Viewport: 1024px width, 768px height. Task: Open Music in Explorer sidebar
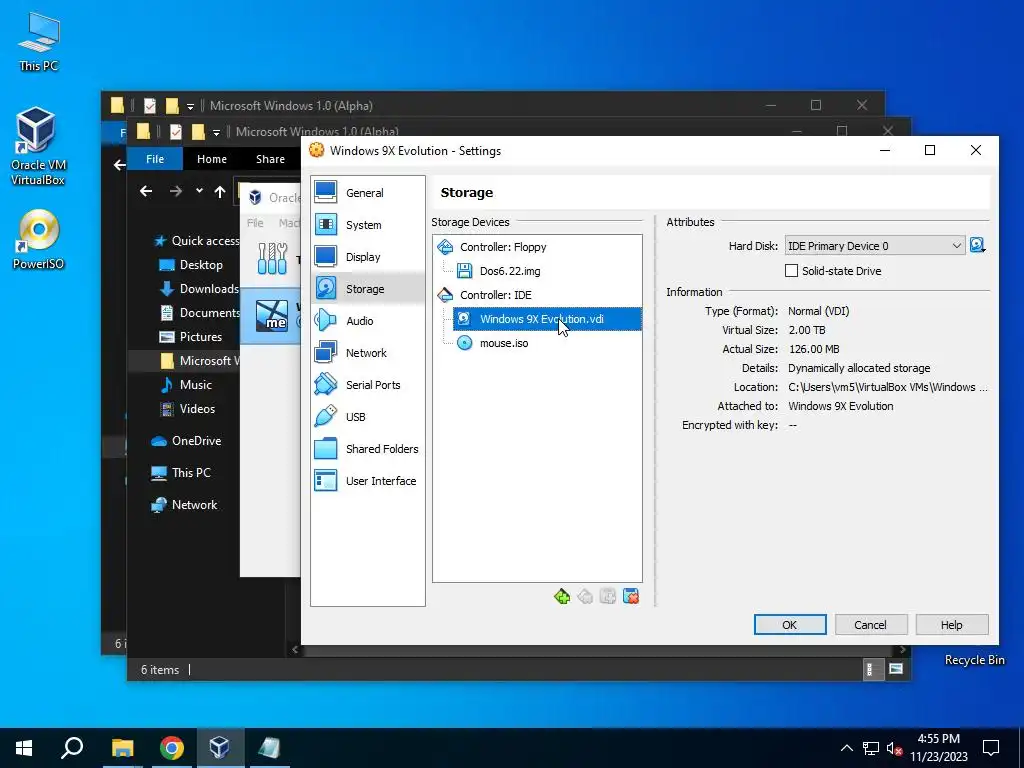186,385
